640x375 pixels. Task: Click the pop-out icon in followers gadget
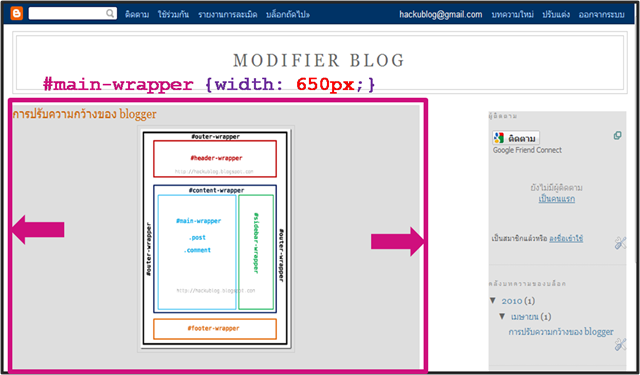[618, 135]
